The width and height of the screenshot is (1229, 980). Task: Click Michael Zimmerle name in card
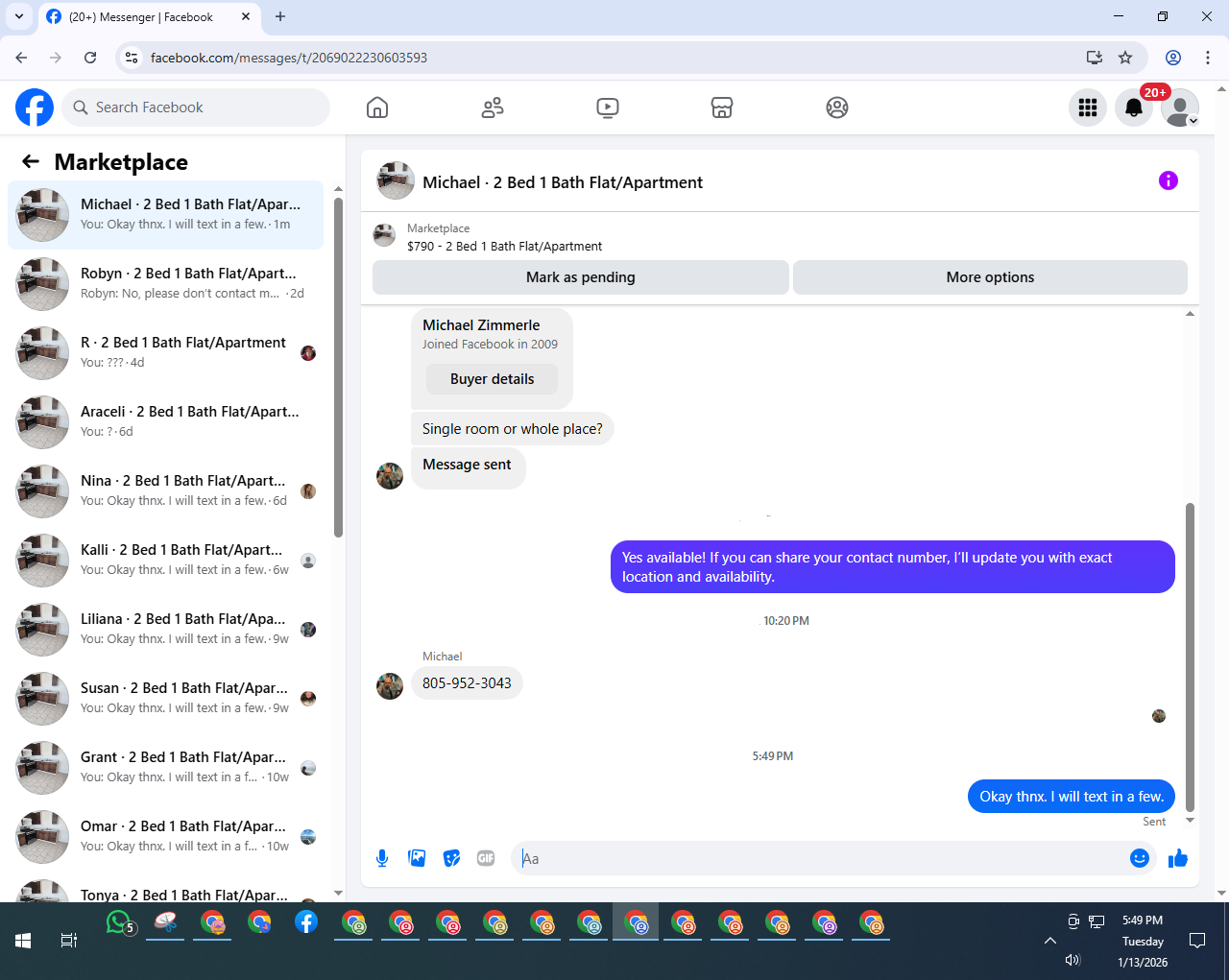[x=481, y=325]
